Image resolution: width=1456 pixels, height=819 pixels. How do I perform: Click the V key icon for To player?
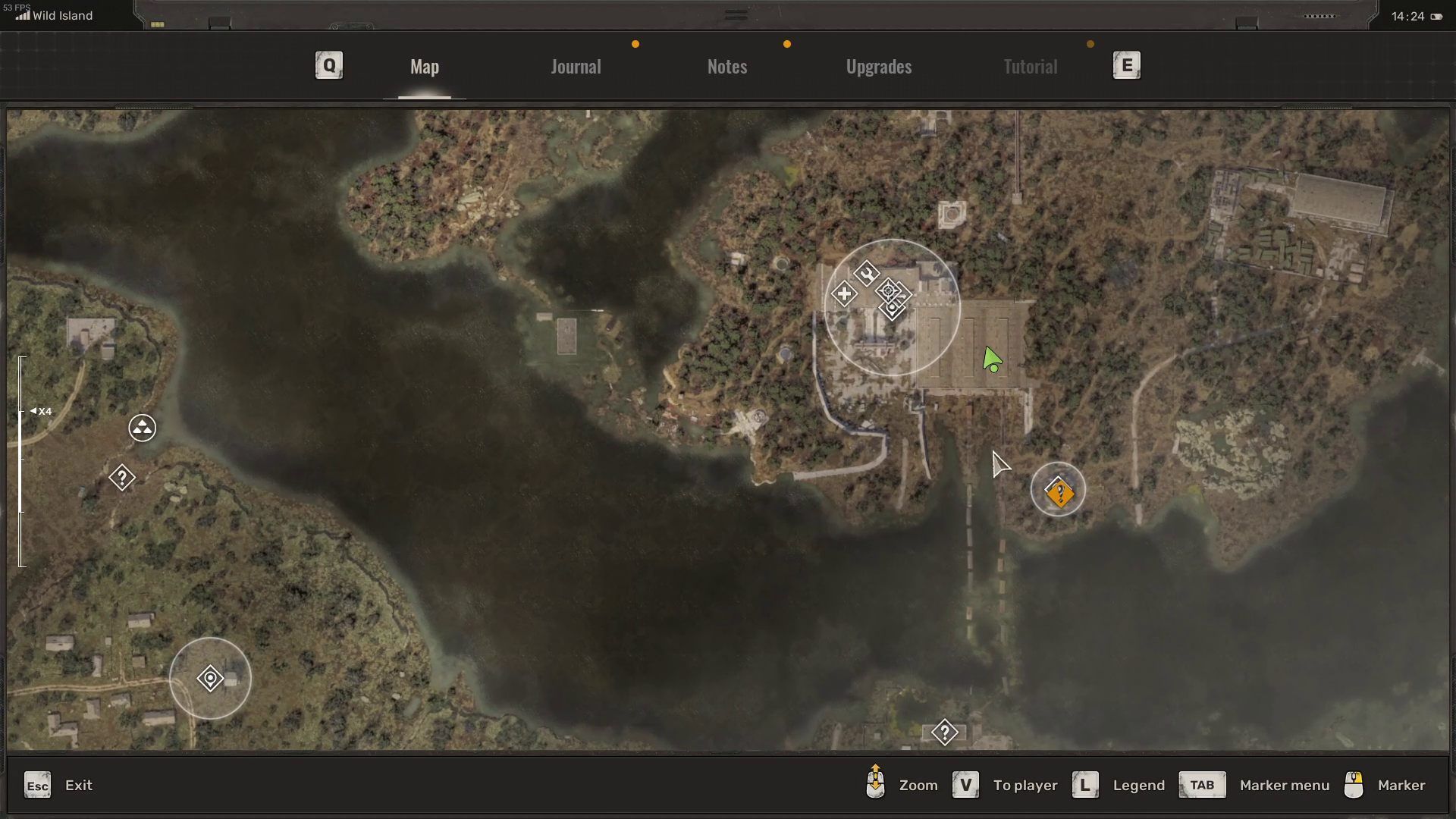click(965, 785)
